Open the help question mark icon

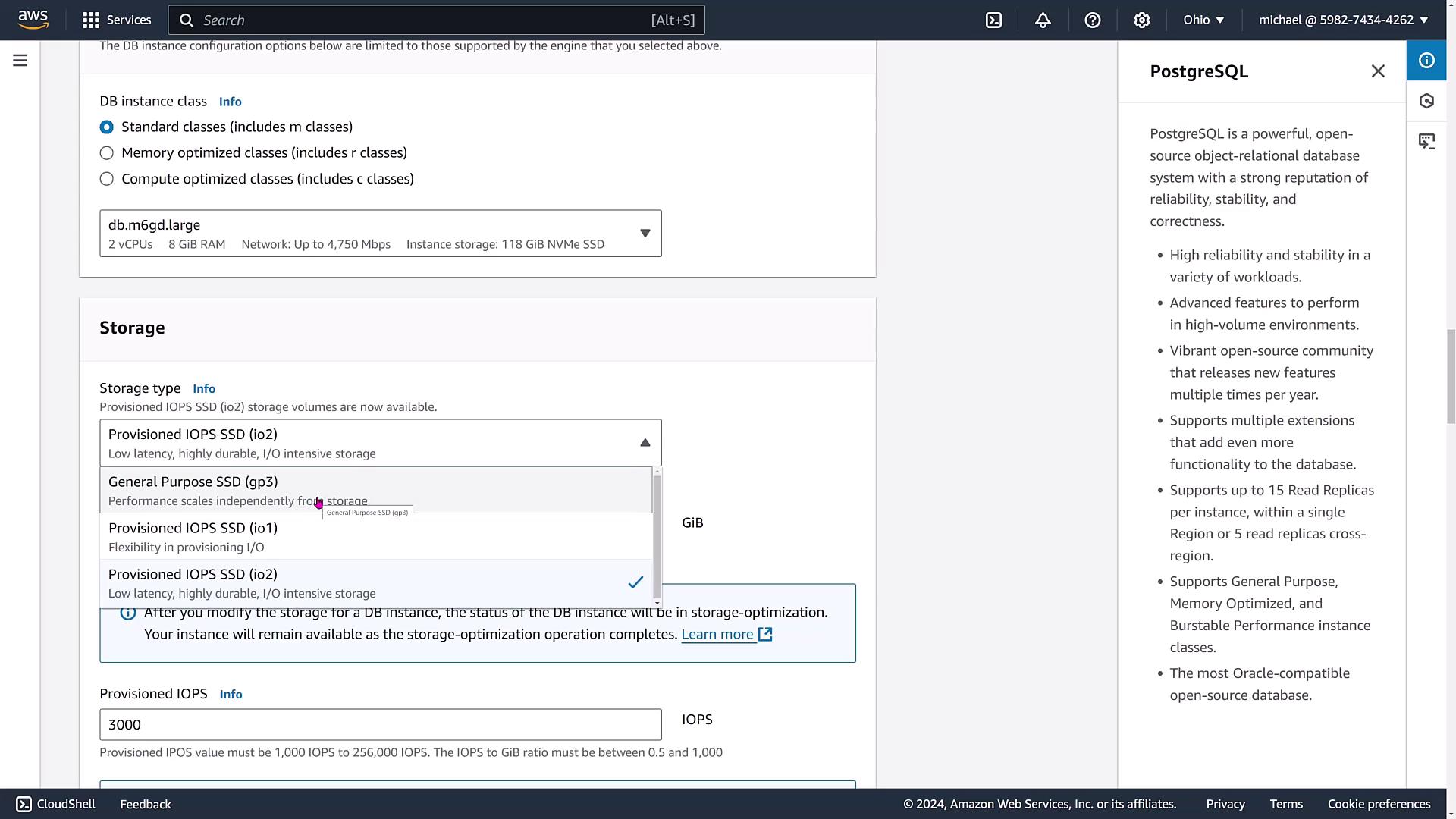click(x=1092, y=20)
